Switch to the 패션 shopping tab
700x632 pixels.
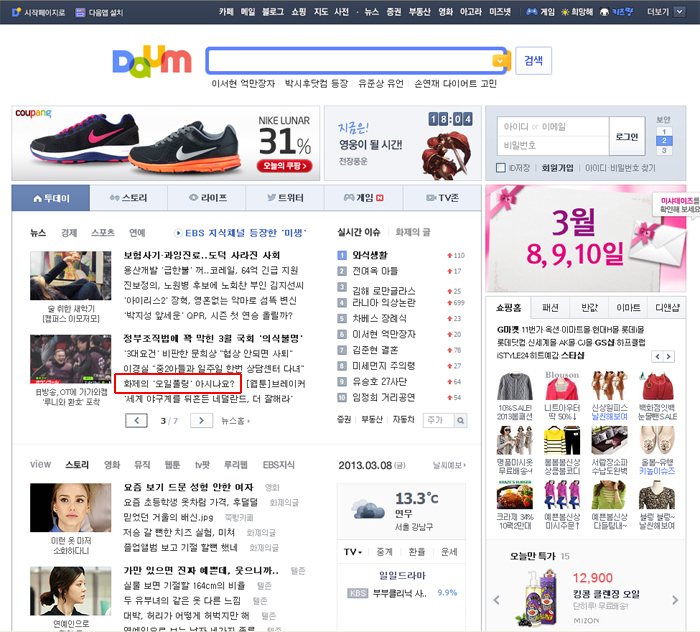(x=550, y=308)
